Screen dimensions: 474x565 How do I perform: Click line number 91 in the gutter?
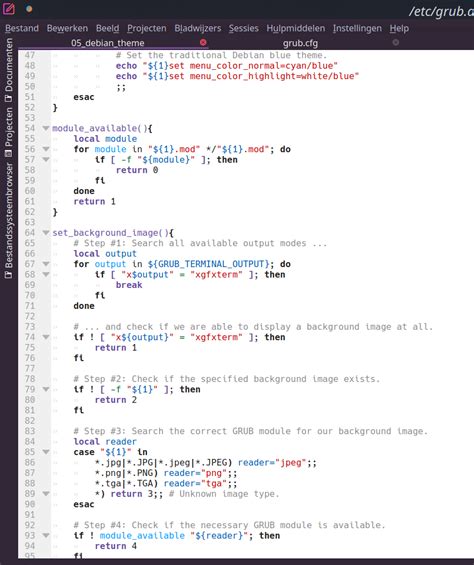click(30, 515)
